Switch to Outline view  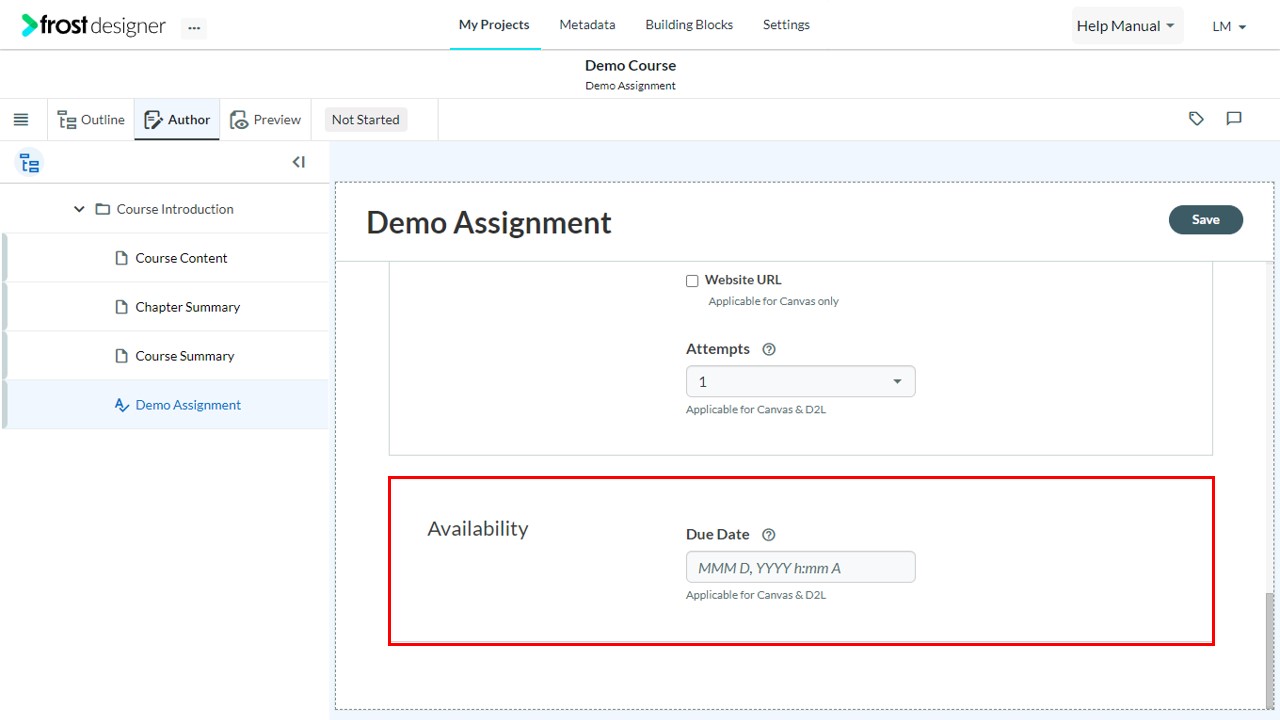coord(91,120)
